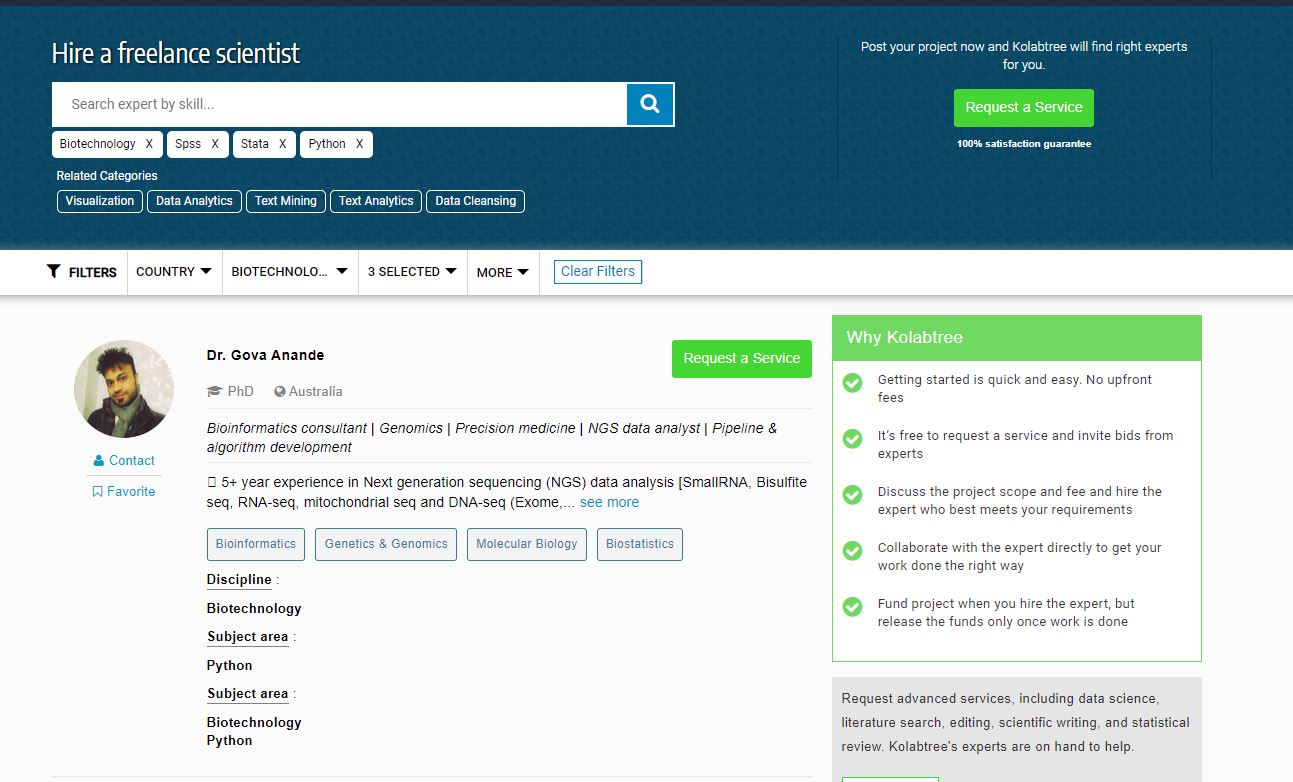
Task: Click the magnifying glass search icon
Action: [650, 104]
